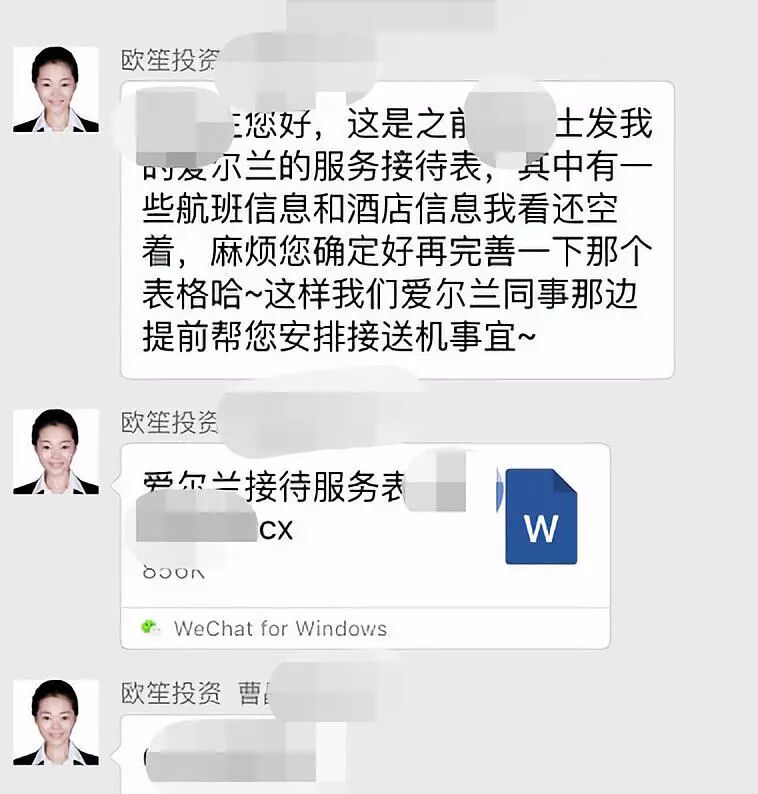Select the text message ending with 接送机事宜~

pyautogui.click(x=397, y=230)
